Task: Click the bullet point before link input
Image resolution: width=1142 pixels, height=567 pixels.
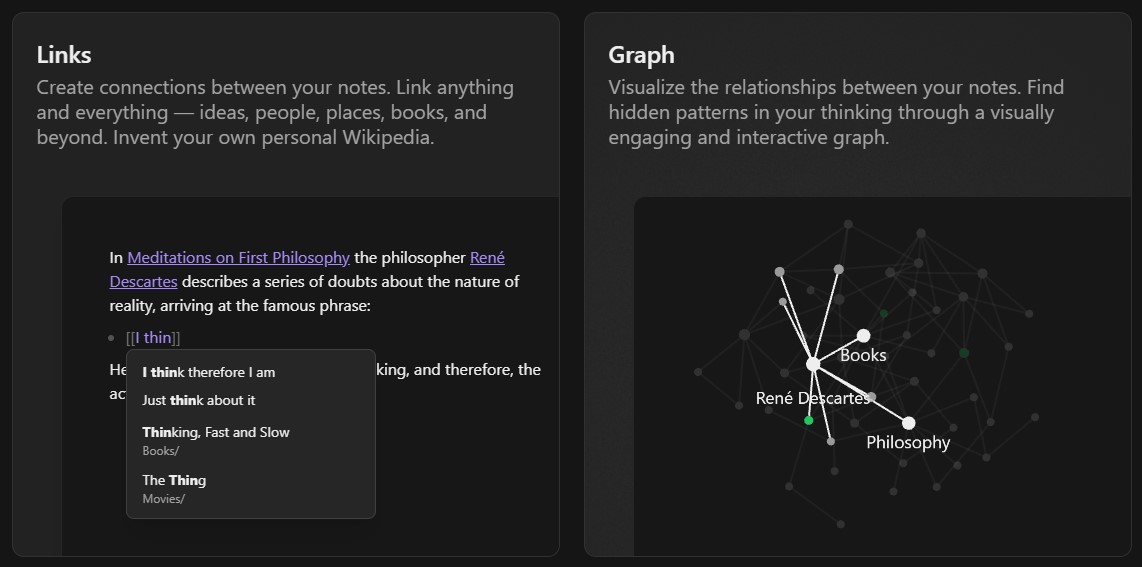Action: 111,338
